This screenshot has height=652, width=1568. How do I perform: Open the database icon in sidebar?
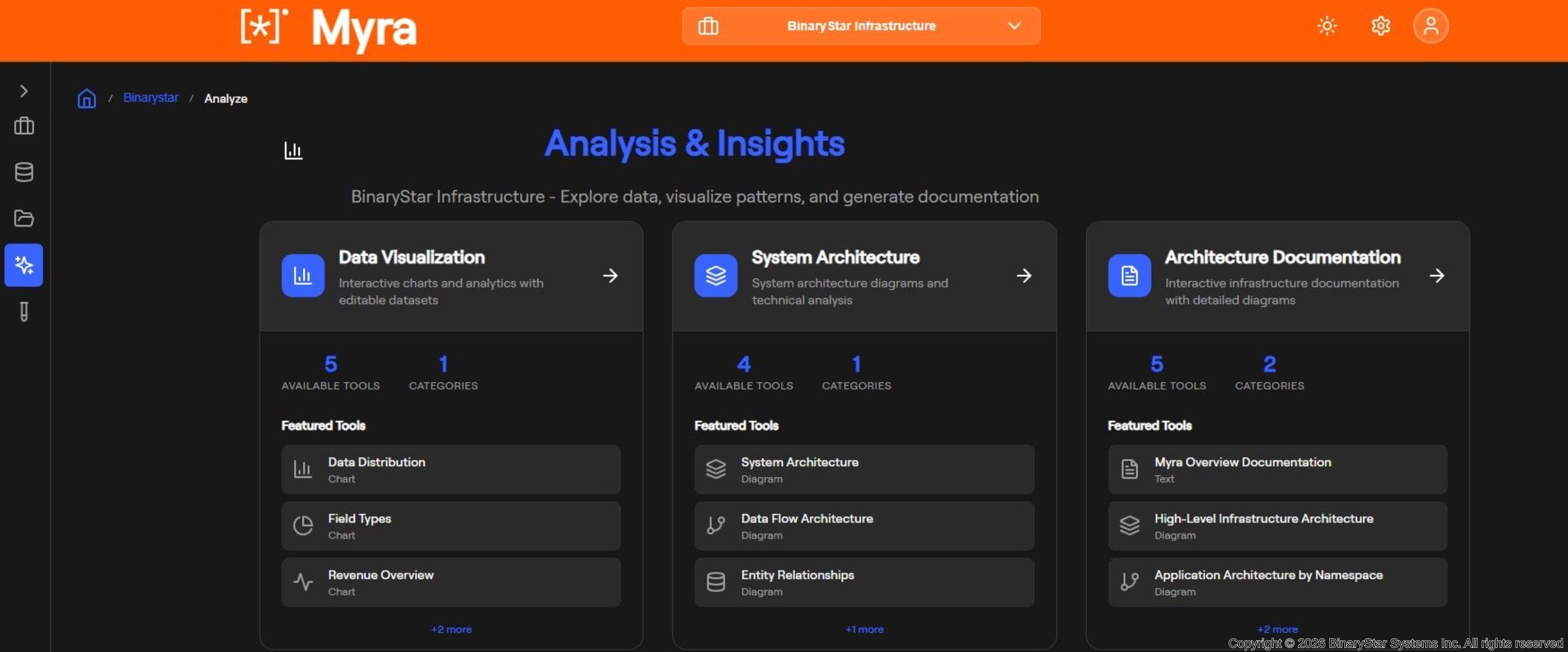click(x=24, y=172)
